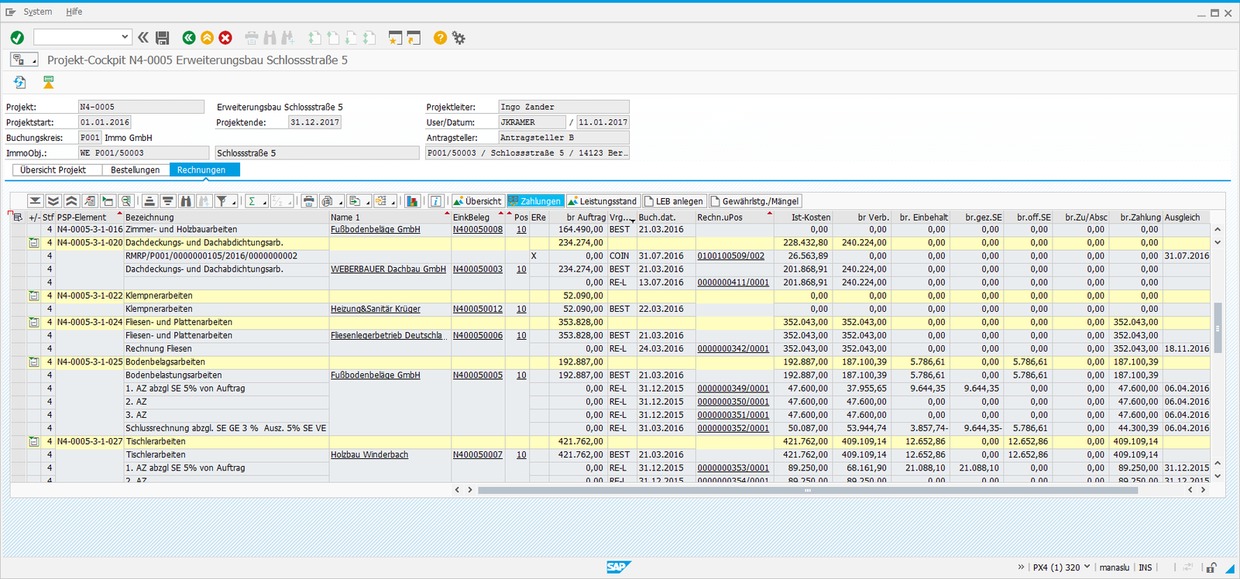
Task: Click the green Back arrow icon
Action: click(189, 37)
